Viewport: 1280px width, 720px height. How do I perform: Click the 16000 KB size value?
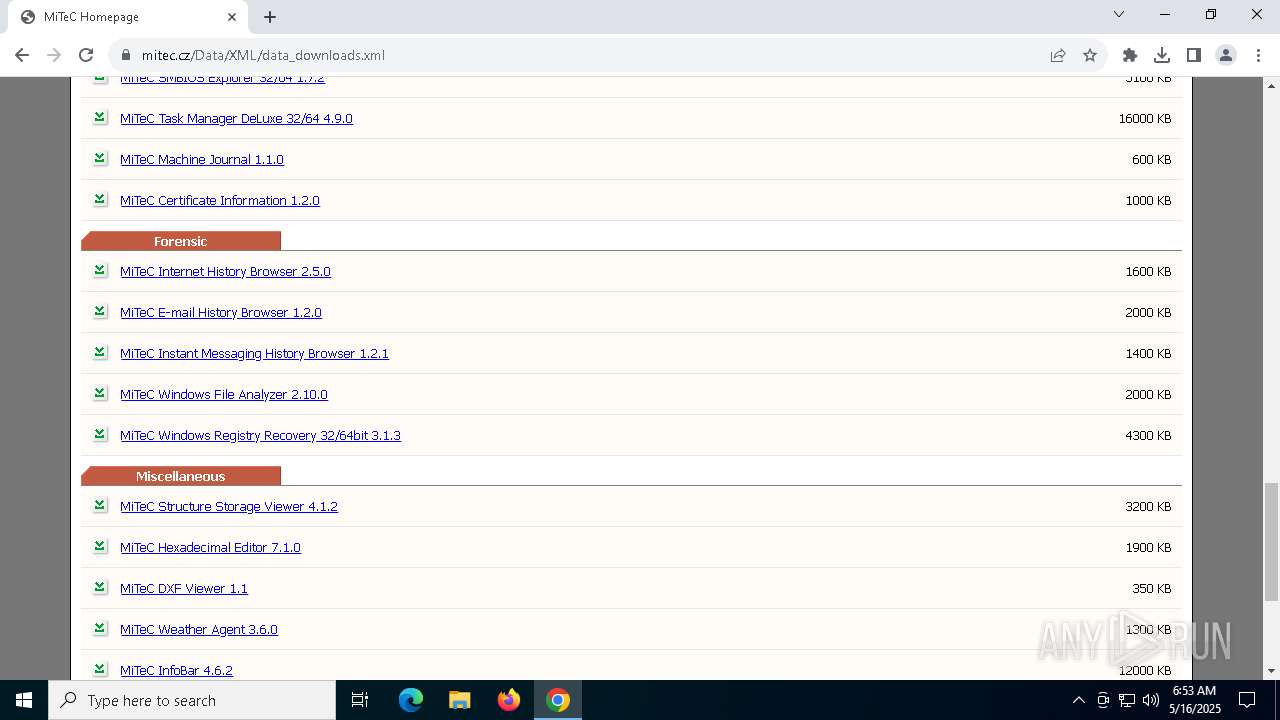pyautogui.click(x=1144, y=118)
